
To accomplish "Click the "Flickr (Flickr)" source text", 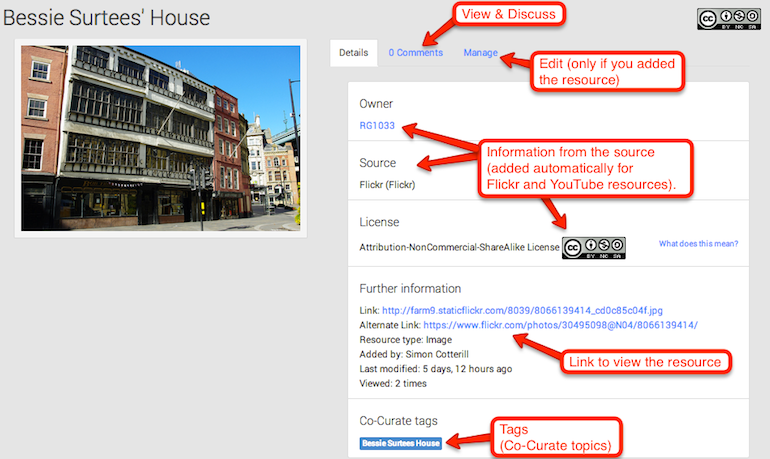I will (387, 184).
